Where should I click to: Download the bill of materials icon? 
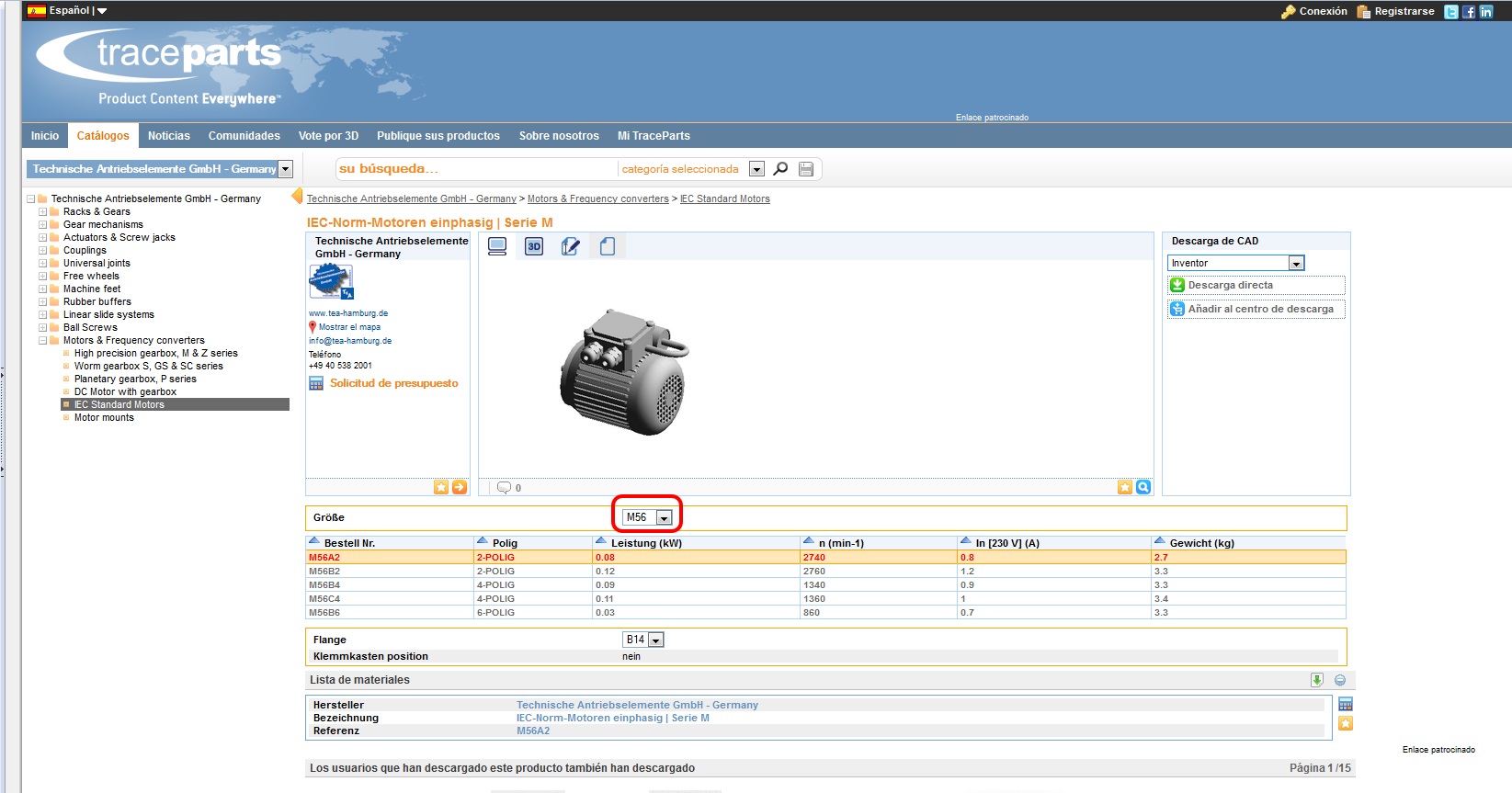[1317, 680]
